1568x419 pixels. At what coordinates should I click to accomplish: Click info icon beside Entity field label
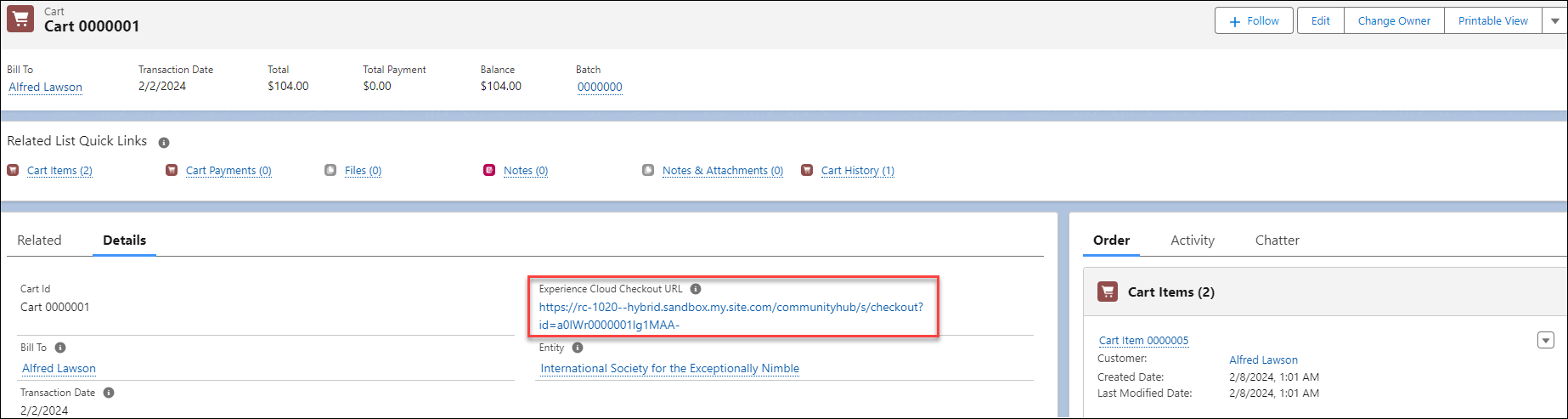(x=578, y=348)
